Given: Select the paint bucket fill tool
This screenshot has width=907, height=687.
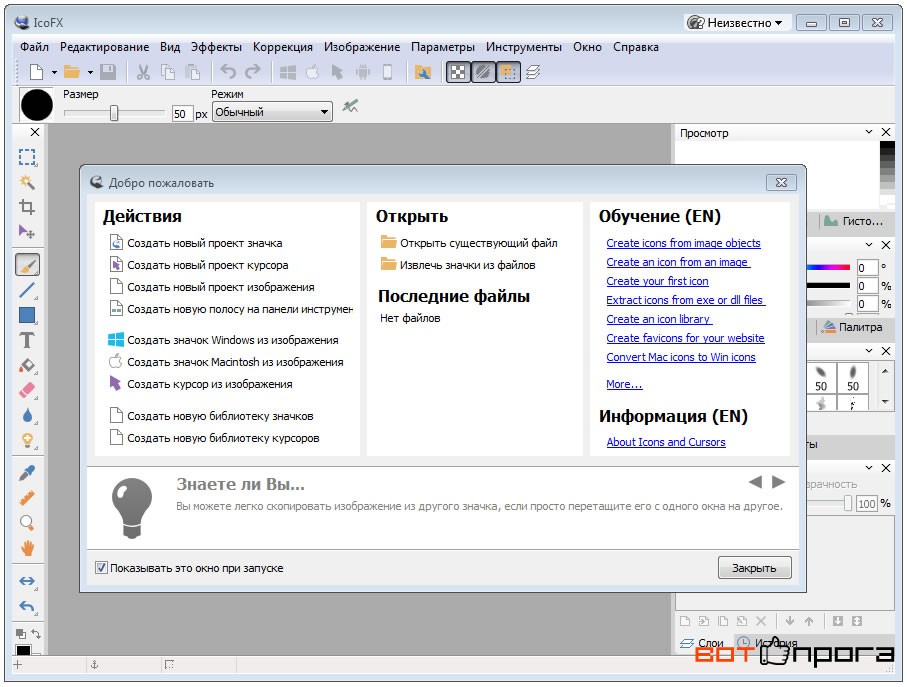Looking at the screenshot, I should click(x=27, y=365).
